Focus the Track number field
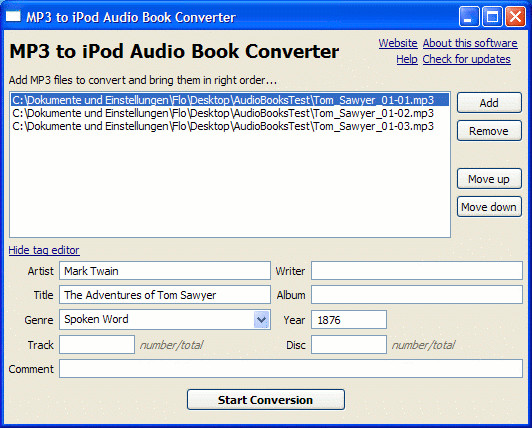 (97, 345)
